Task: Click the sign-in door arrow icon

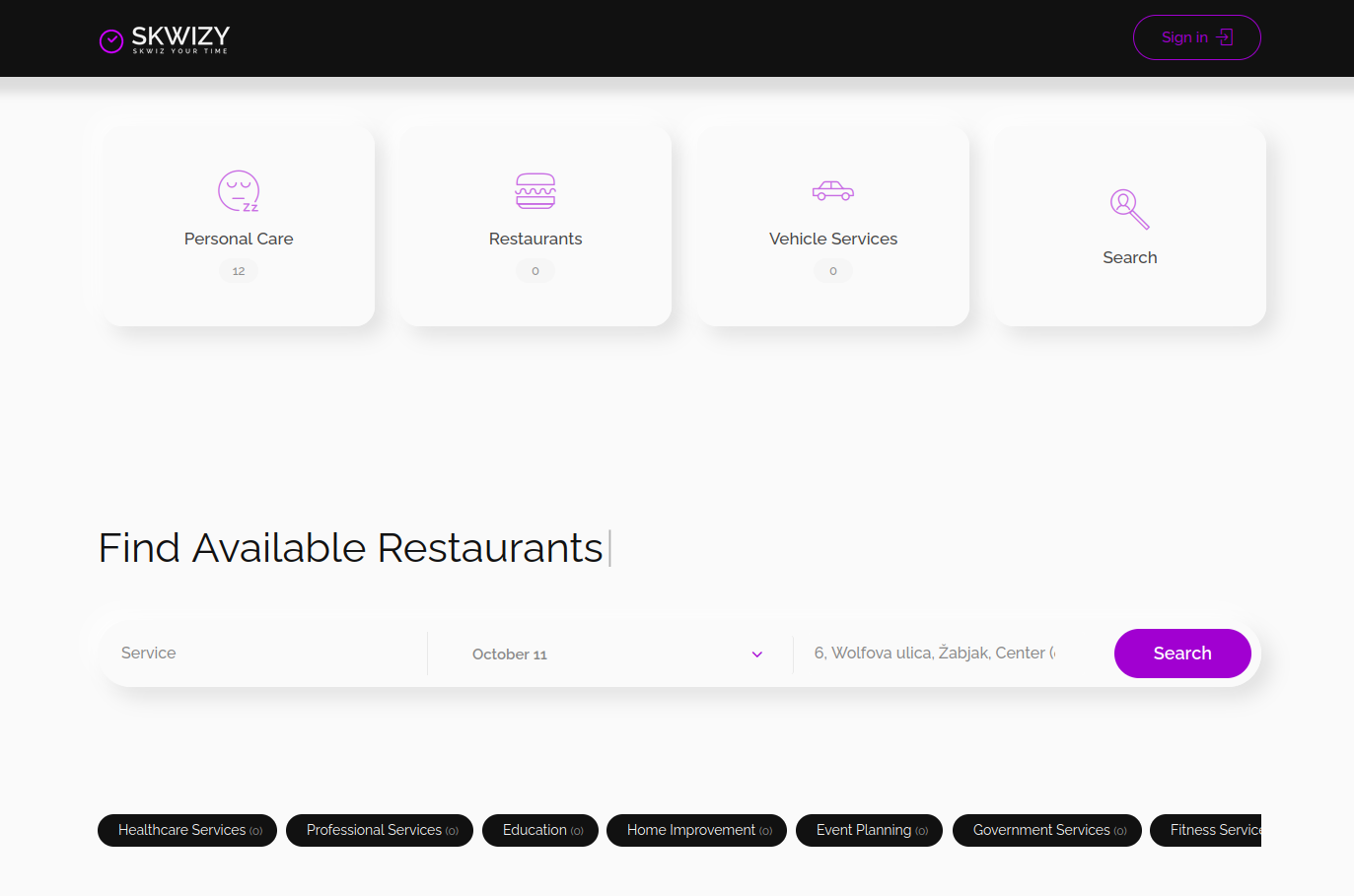Action: coord(1225,37)
